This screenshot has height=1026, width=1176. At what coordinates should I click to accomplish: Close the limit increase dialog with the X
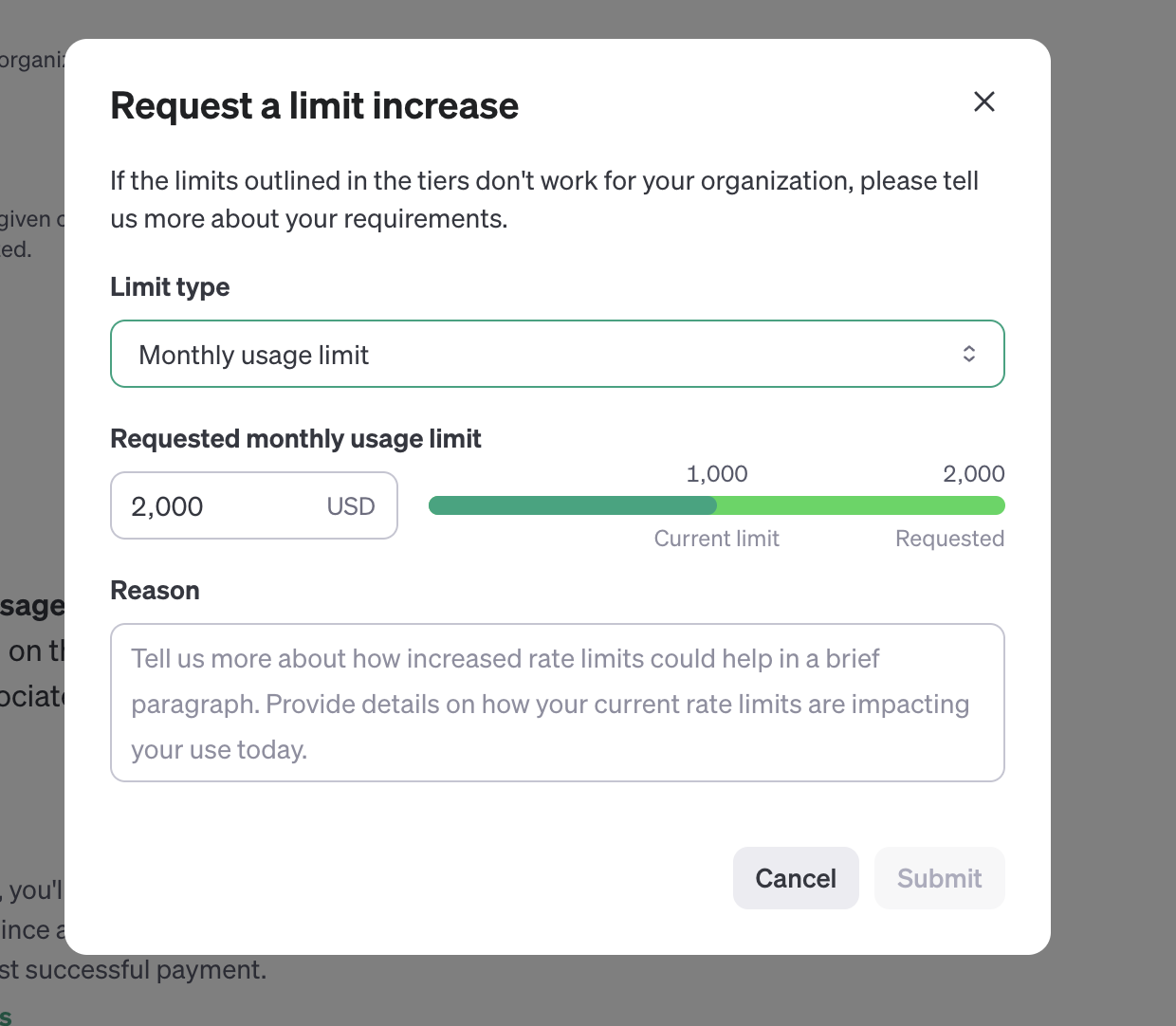984,101
